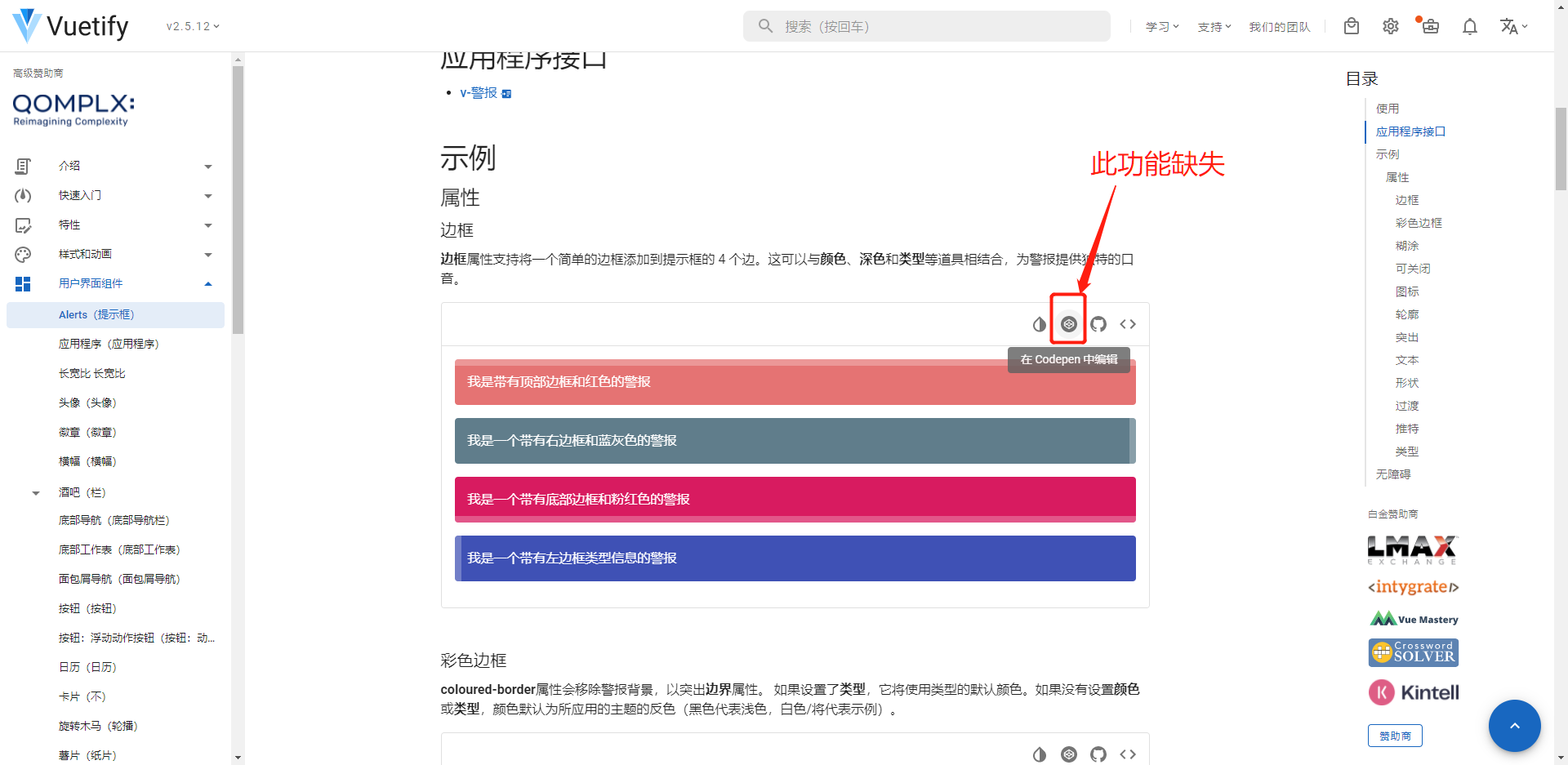The width and height of the screenshot is (1568, 765).
Task: Open the v-警报 API link
Action: tap(479, 92)
